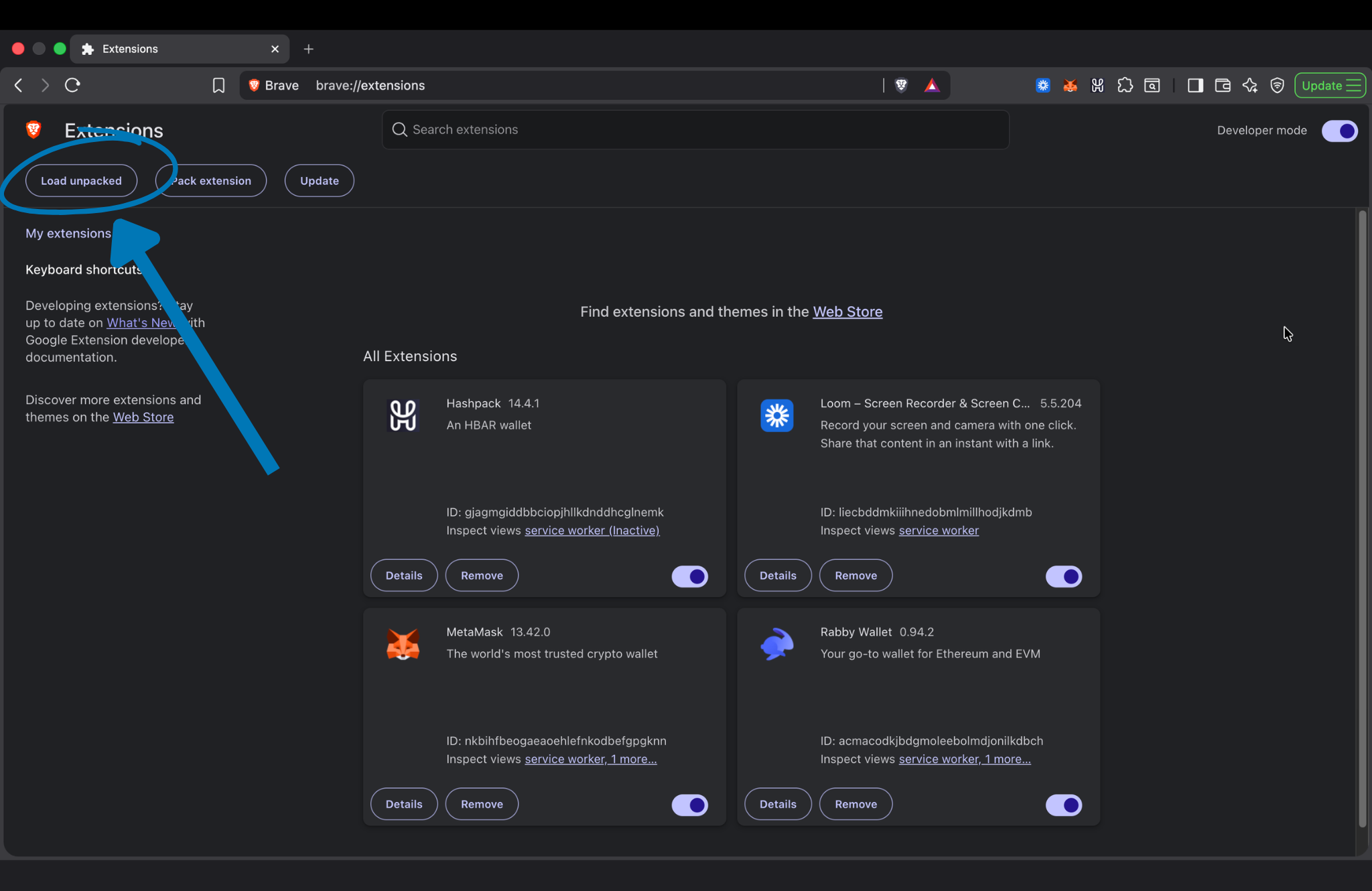
Task: Disable the Rabby Wallet extension toggle
Action: click(1063, 805)
